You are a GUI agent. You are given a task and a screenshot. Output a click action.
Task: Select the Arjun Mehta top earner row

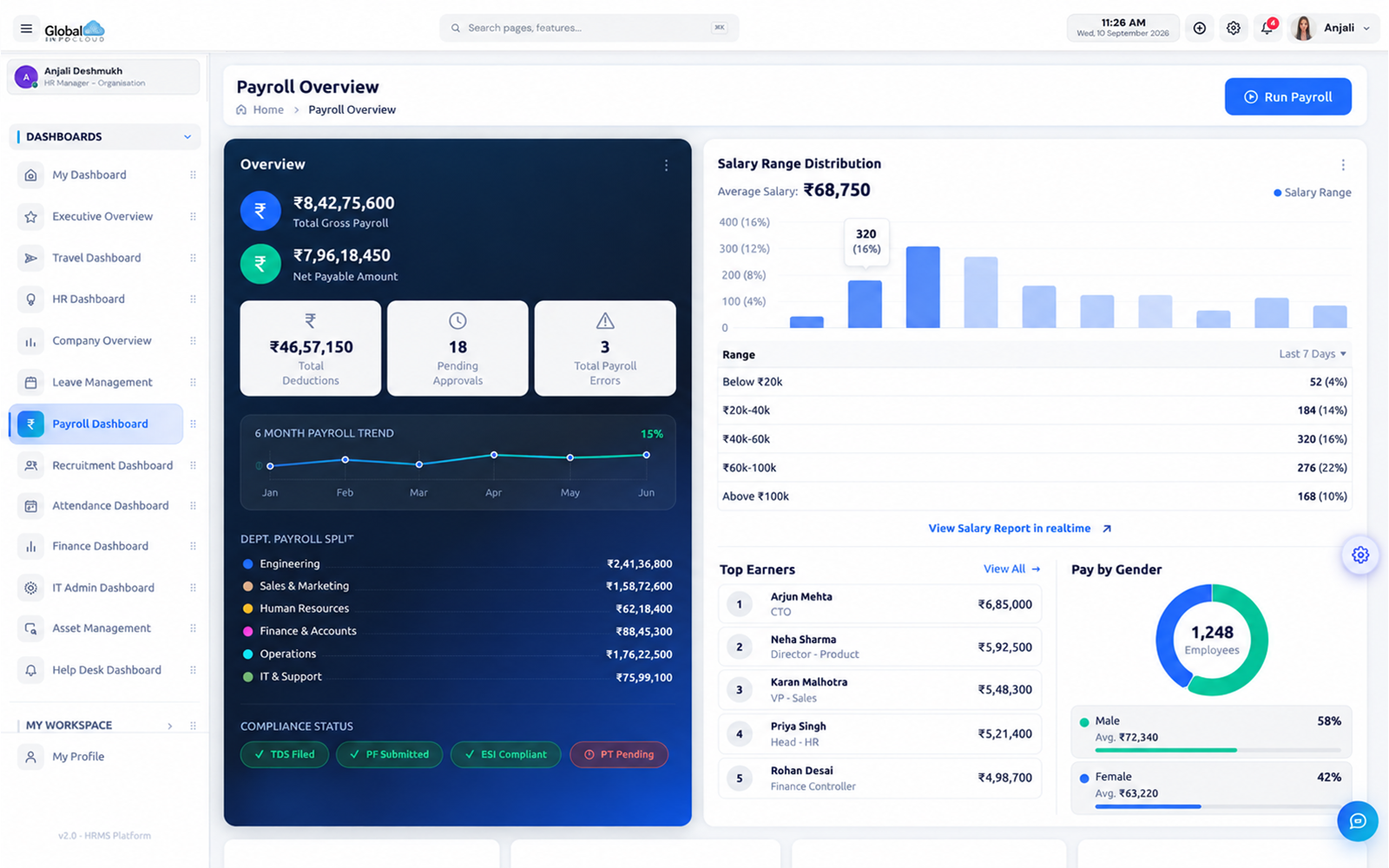879,604
